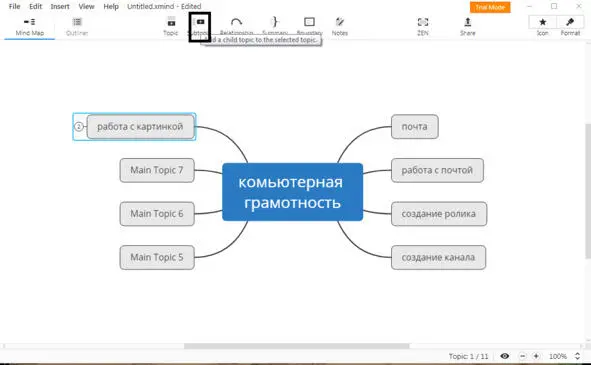Click the vertical scrollbar thumb

click(x=588, y=191)
